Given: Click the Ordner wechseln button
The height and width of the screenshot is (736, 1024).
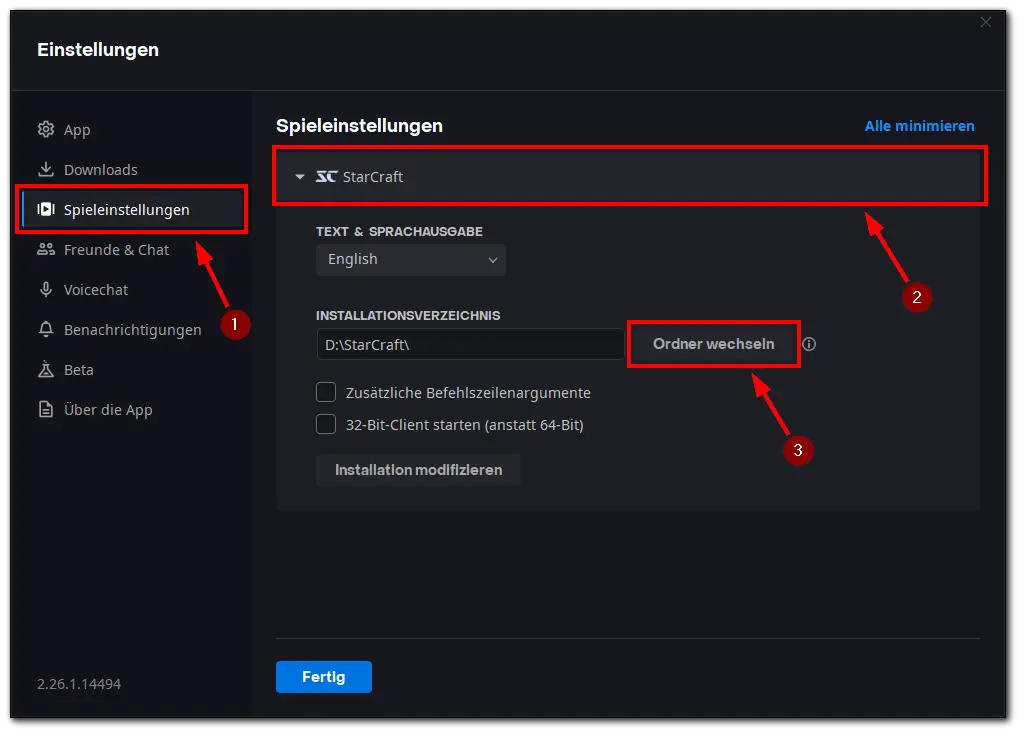Looking at the screenshot, I should coord(713,344).
